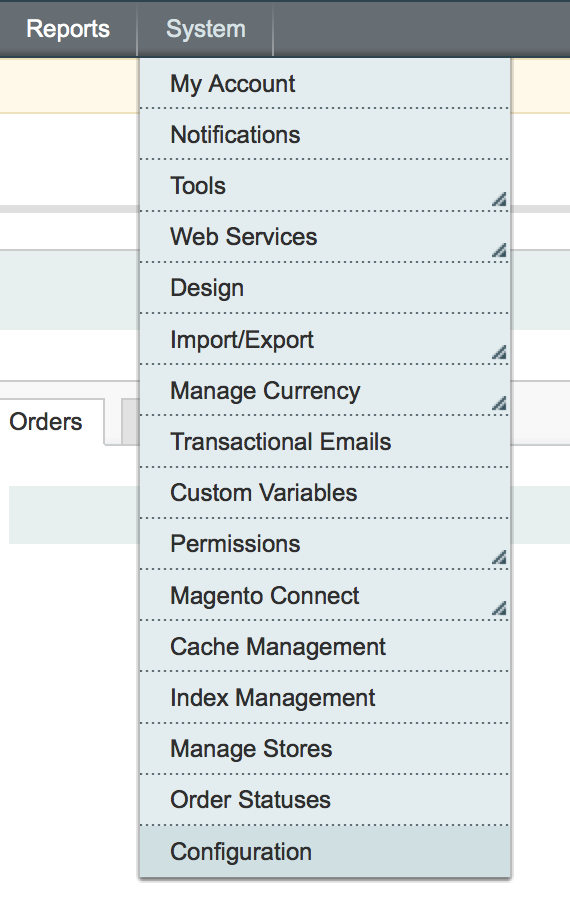The image size is (570, 922).
Task: Click the Web Services menu label
Action: pos(244,237)
